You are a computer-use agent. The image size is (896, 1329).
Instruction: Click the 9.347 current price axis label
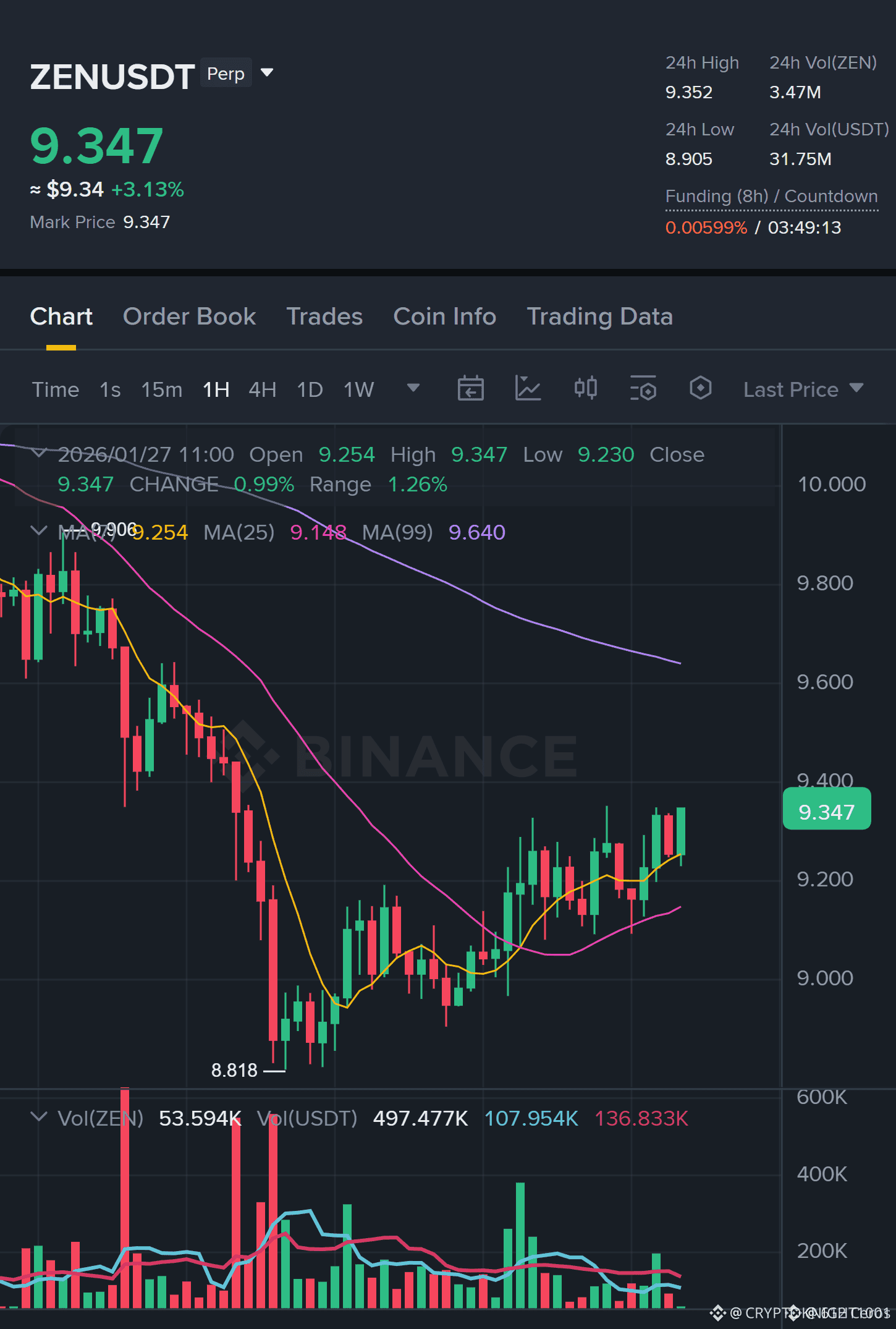click(x=826, y=812)
